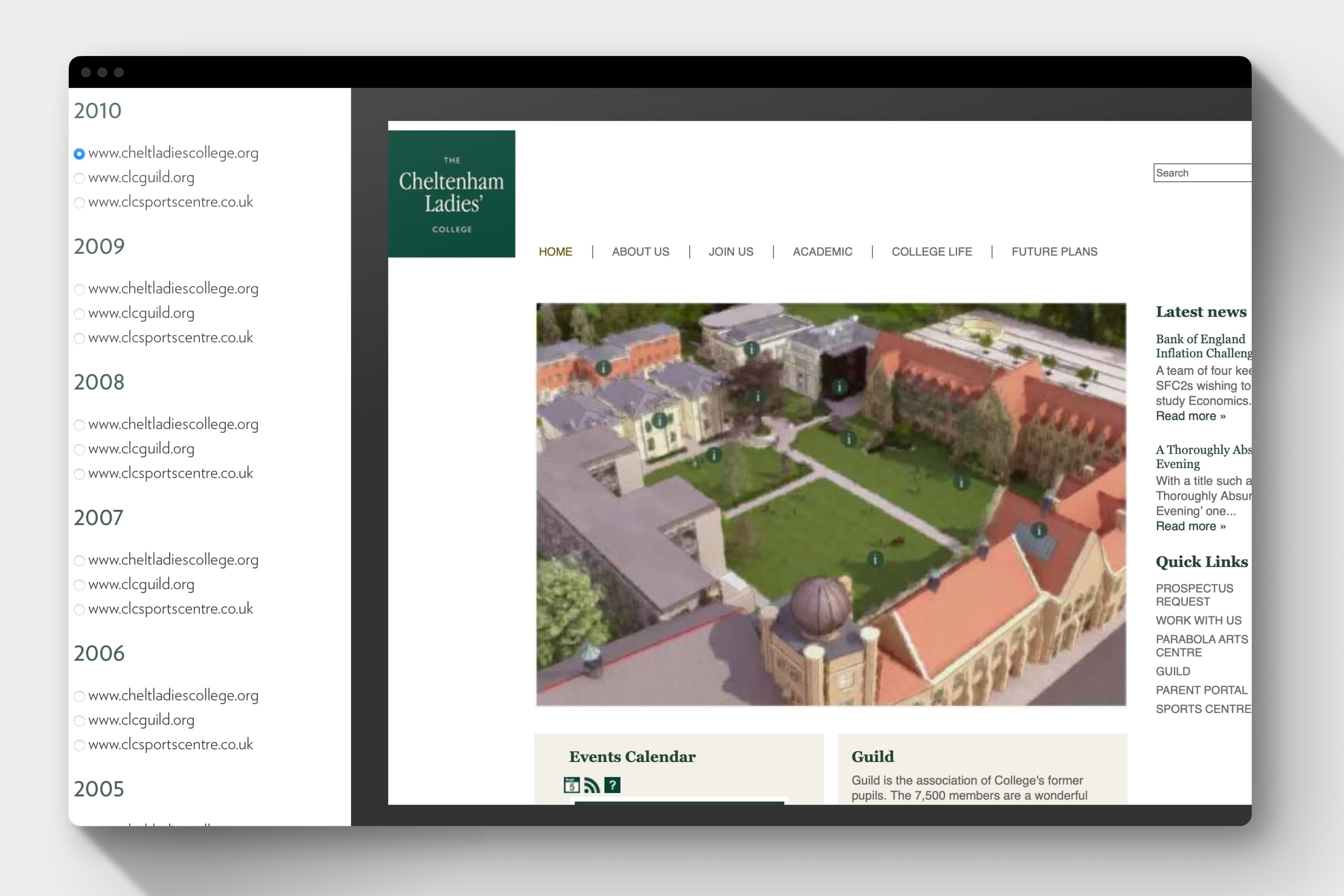Click the Cheltenham Ladies' College logo

point(451,194)
